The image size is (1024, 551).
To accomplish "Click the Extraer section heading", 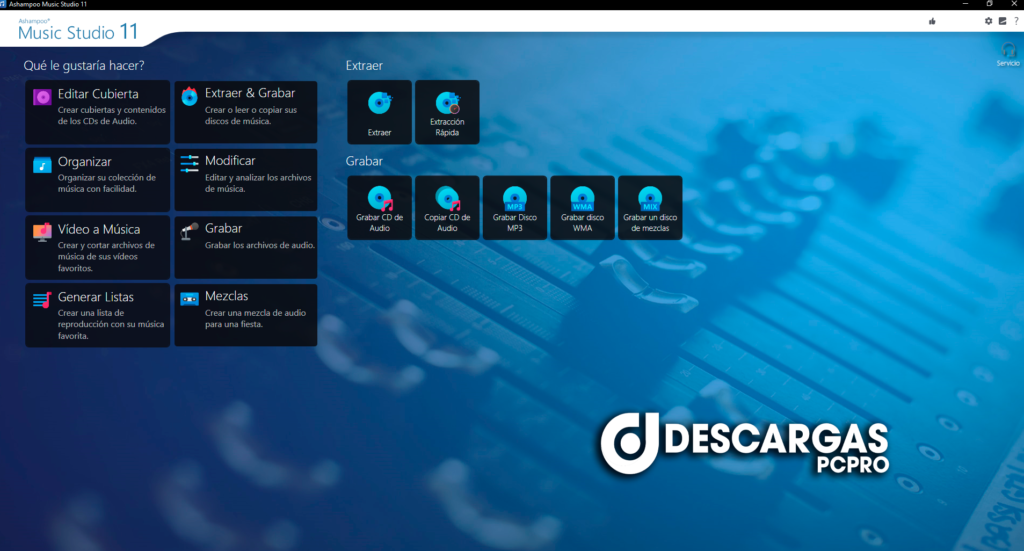I will (364, 66).
